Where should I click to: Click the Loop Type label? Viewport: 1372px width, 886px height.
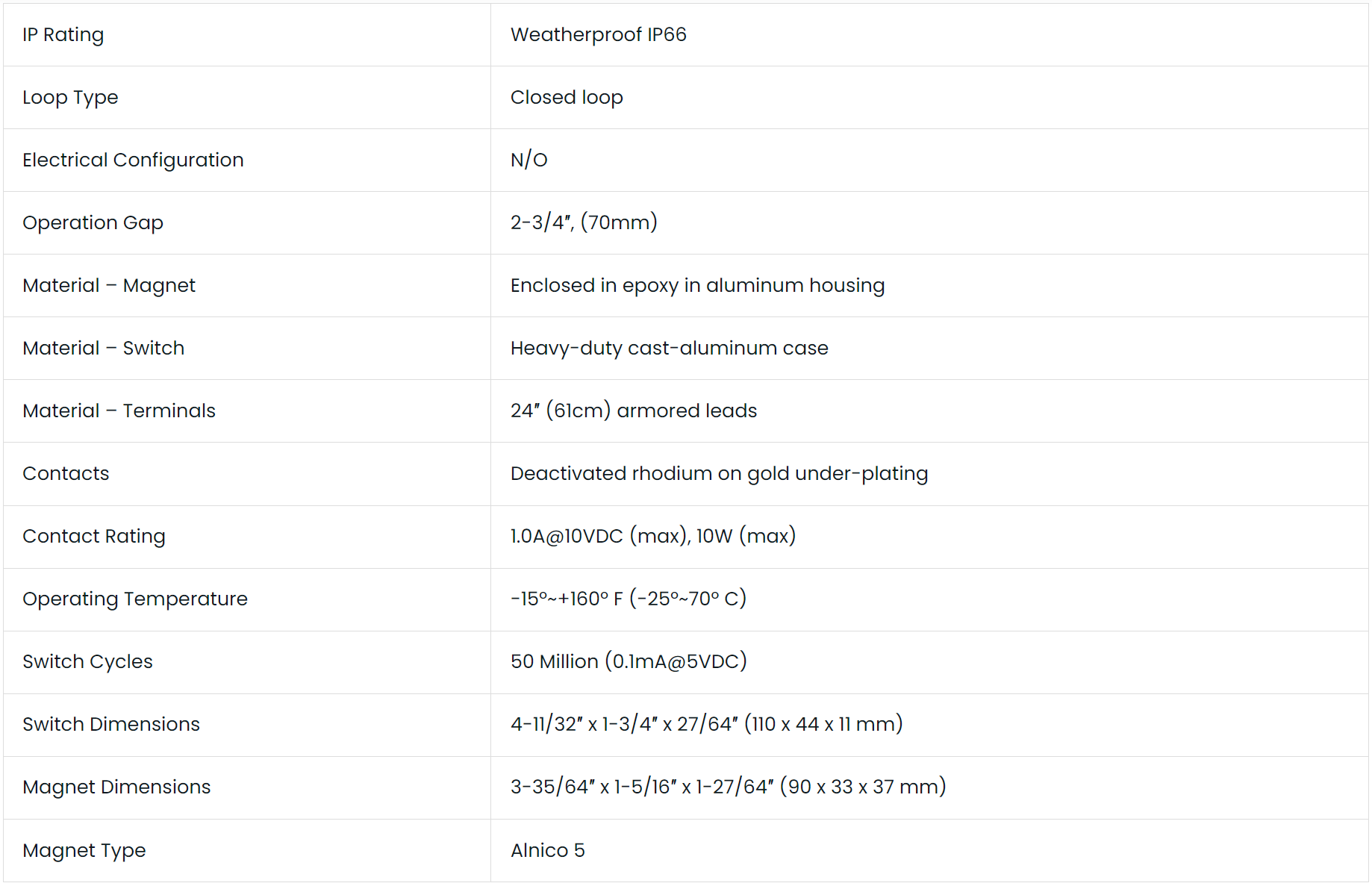[70, 98]
